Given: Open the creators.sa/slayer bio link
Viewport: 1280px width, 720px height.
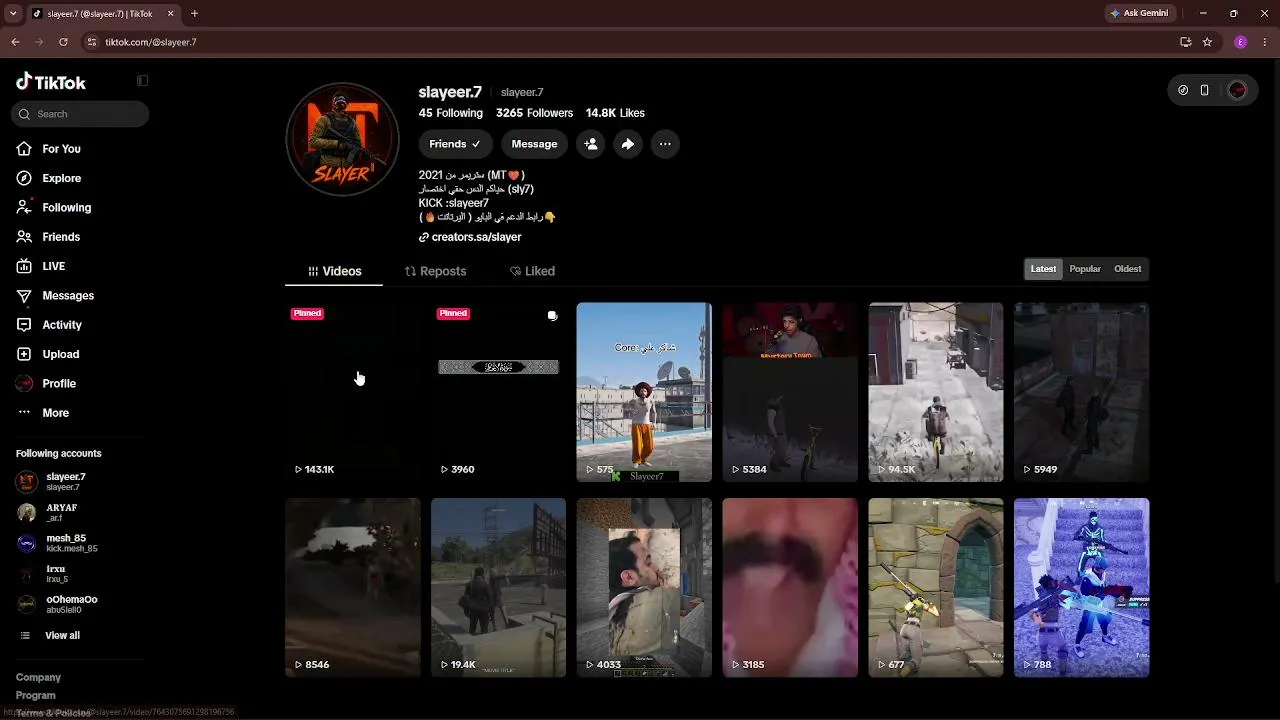Looking at the screenshot, I should [x=476, y=237].
